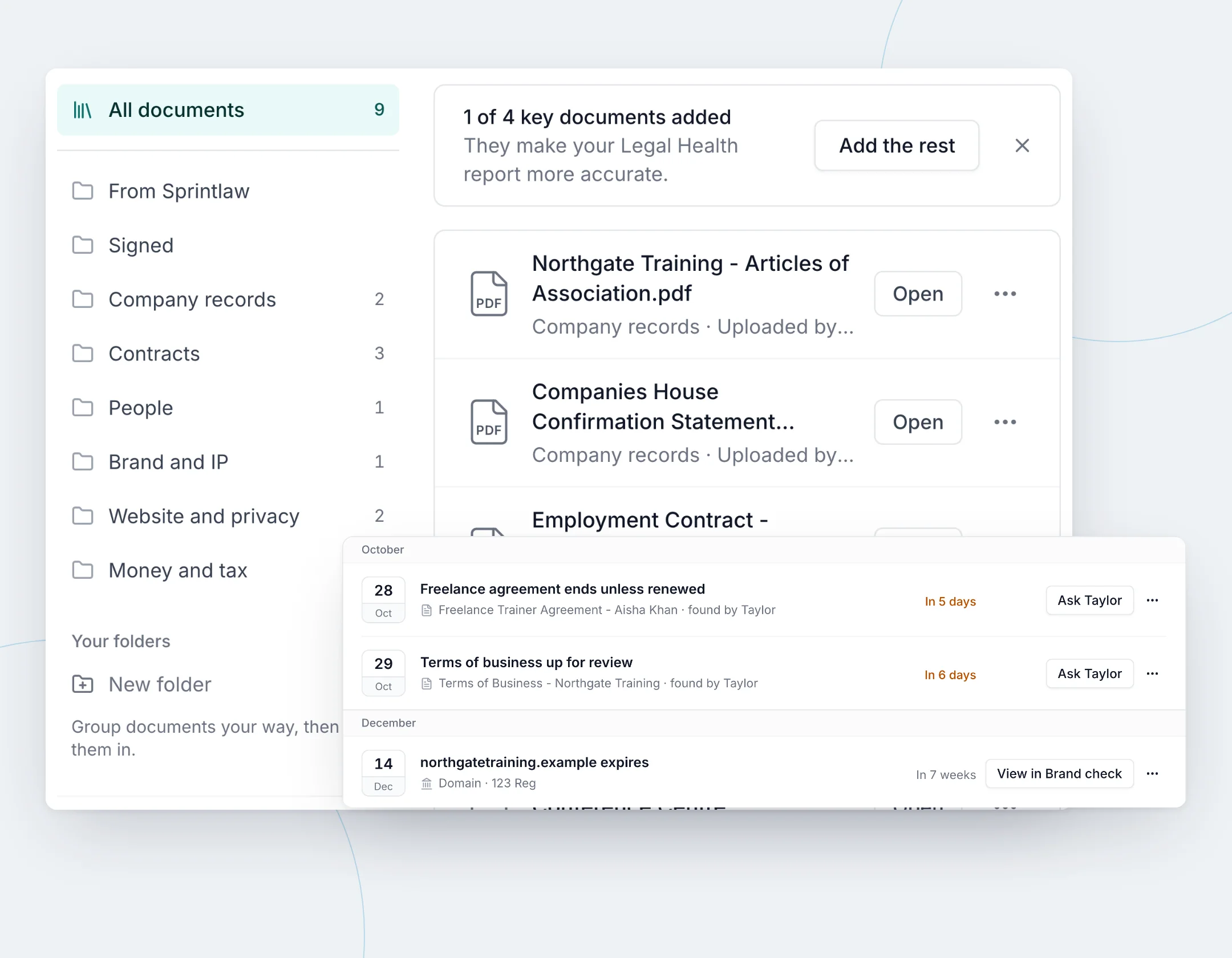Click the 14 Dec date tile
The image size is (1232, 958).
click(x=383, y=773)
